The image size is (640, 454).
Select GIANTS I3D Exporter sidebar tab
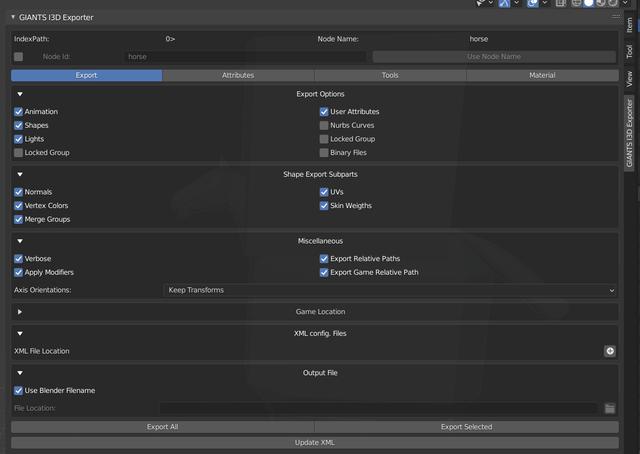click(629, 133)
